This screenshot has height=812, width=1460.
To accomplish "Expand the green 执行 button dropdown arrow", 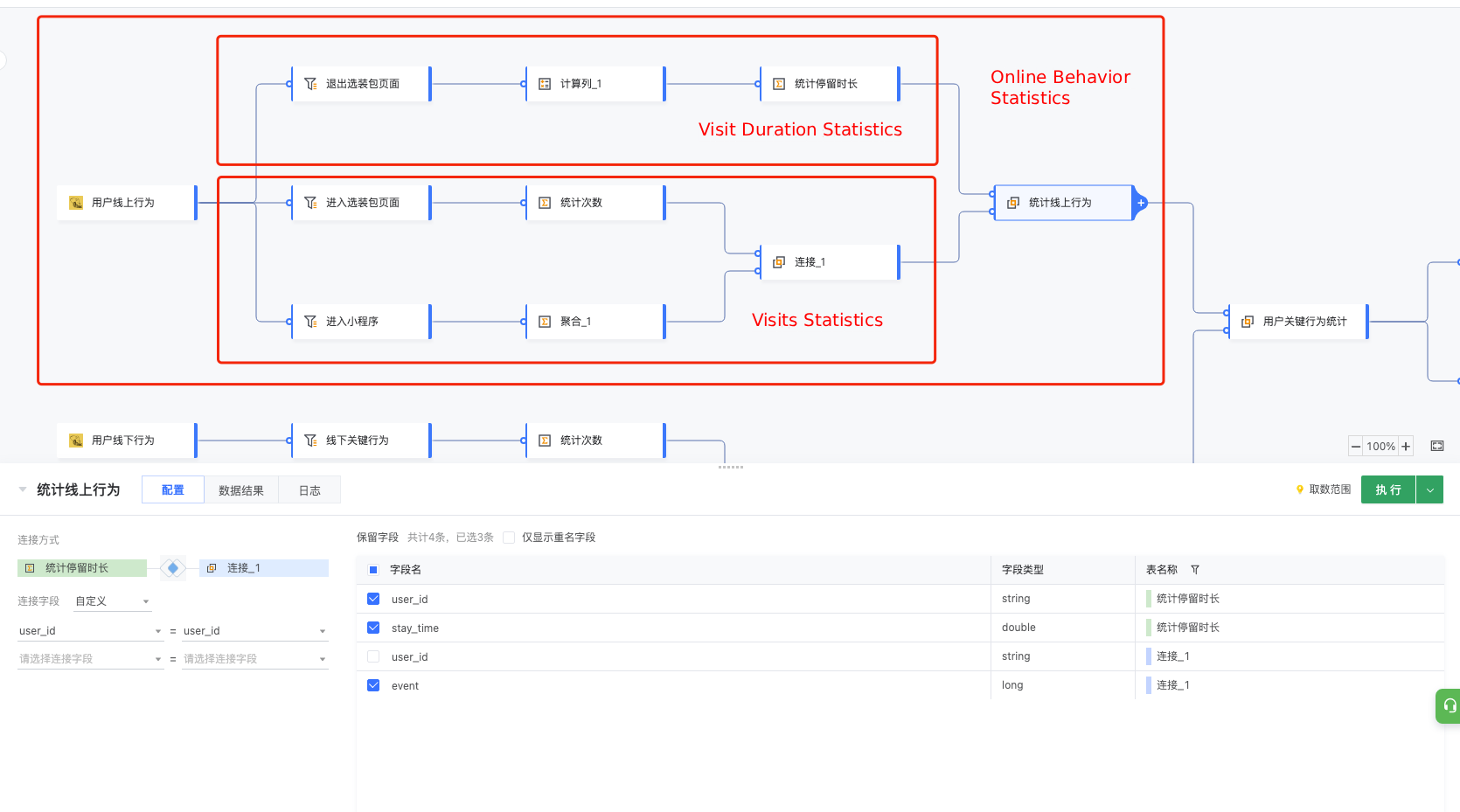I will click(1430, 490).
